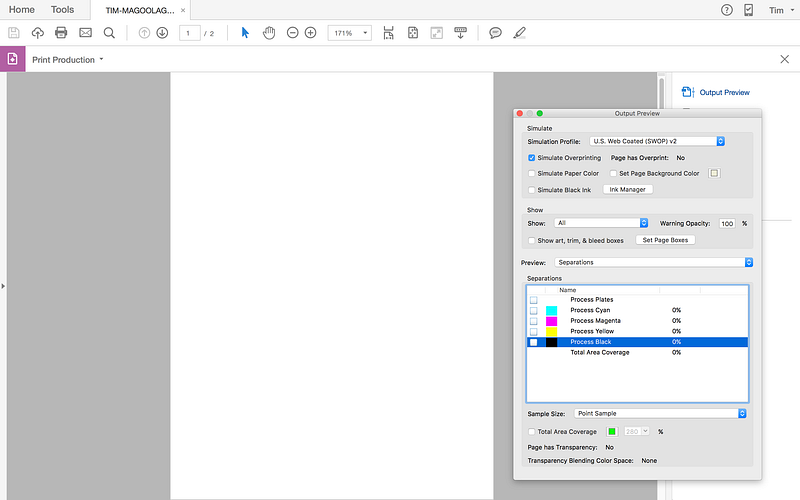Toggle Process Yellow plate checkbox
The width and height of the screenshot is (800, 500).
point(534,332)
